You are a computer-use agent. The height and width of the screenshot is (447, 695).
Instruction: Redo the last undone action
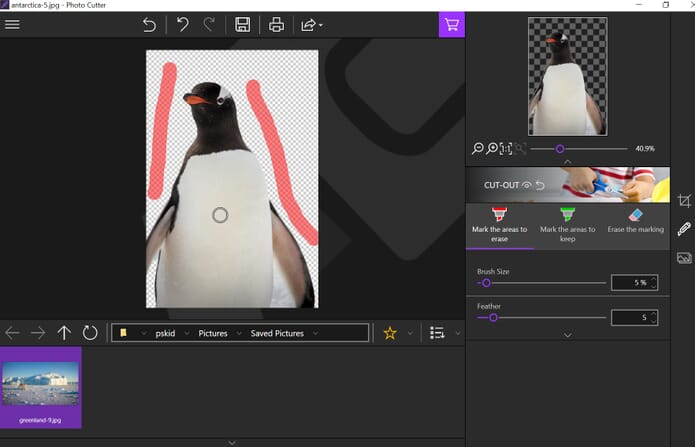click(209, 24)
